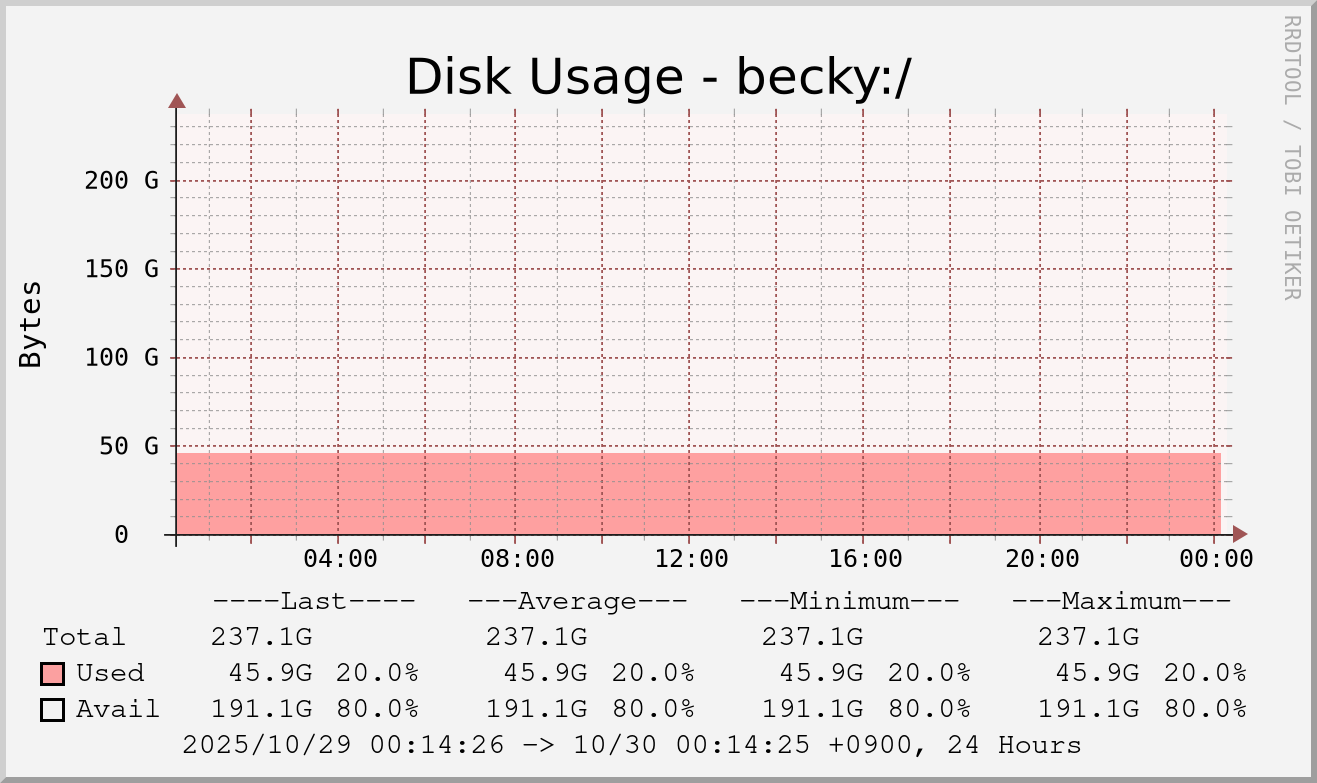Click the 'Disk Usage - becky:/' title

658,77
